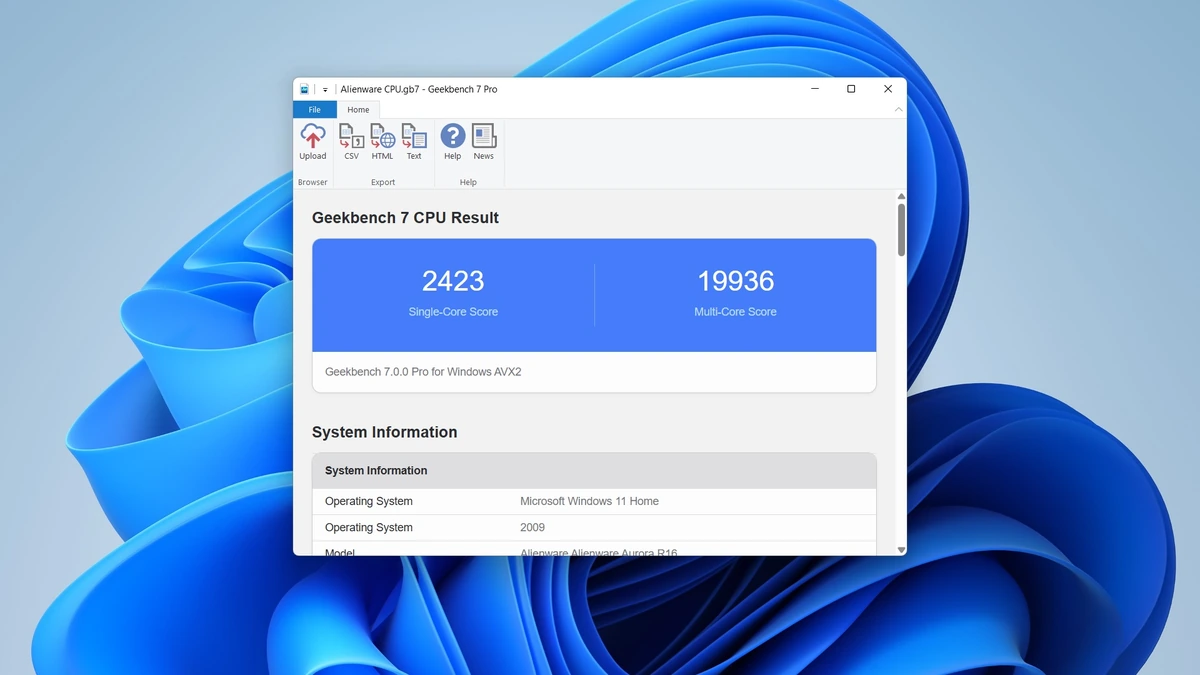1200x675 pixels.
Task: Click the Single-Core Score label
Action: tap(453, 312)
